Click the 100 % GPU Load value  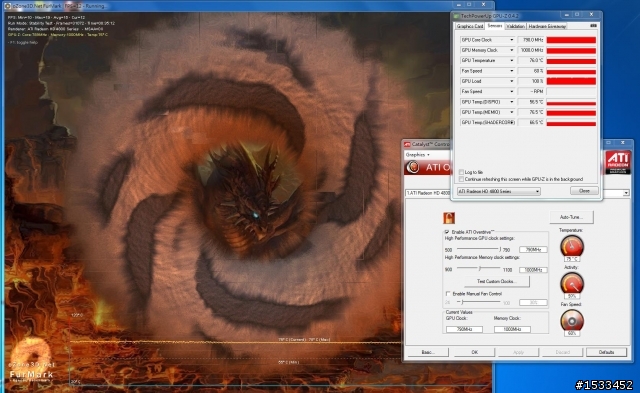coord(531,81)
